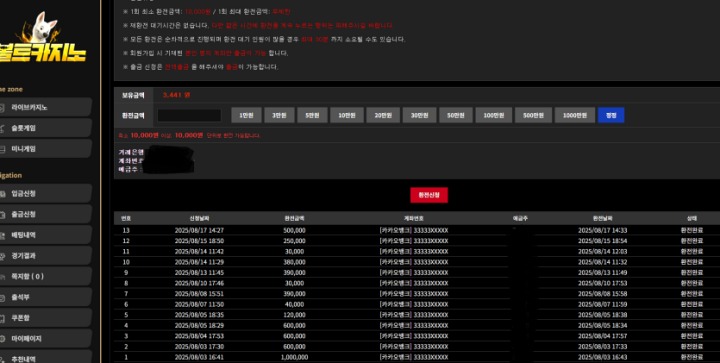Click request date 2025/08/17 14:27
This screenshot has width=720, height=363.
pos(199,230)
